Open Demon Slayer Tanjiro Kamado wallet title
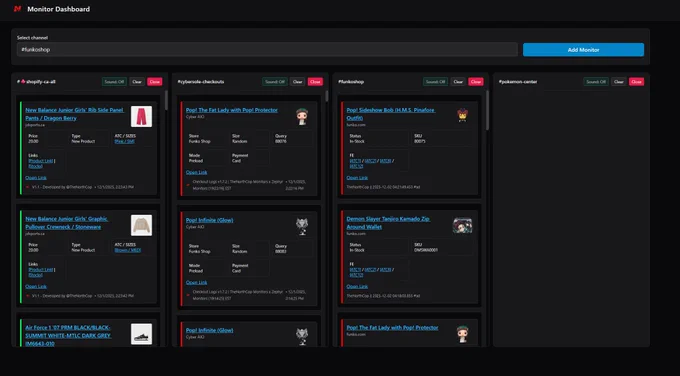Viewport: 680px width, 376px height. point(388,223)
